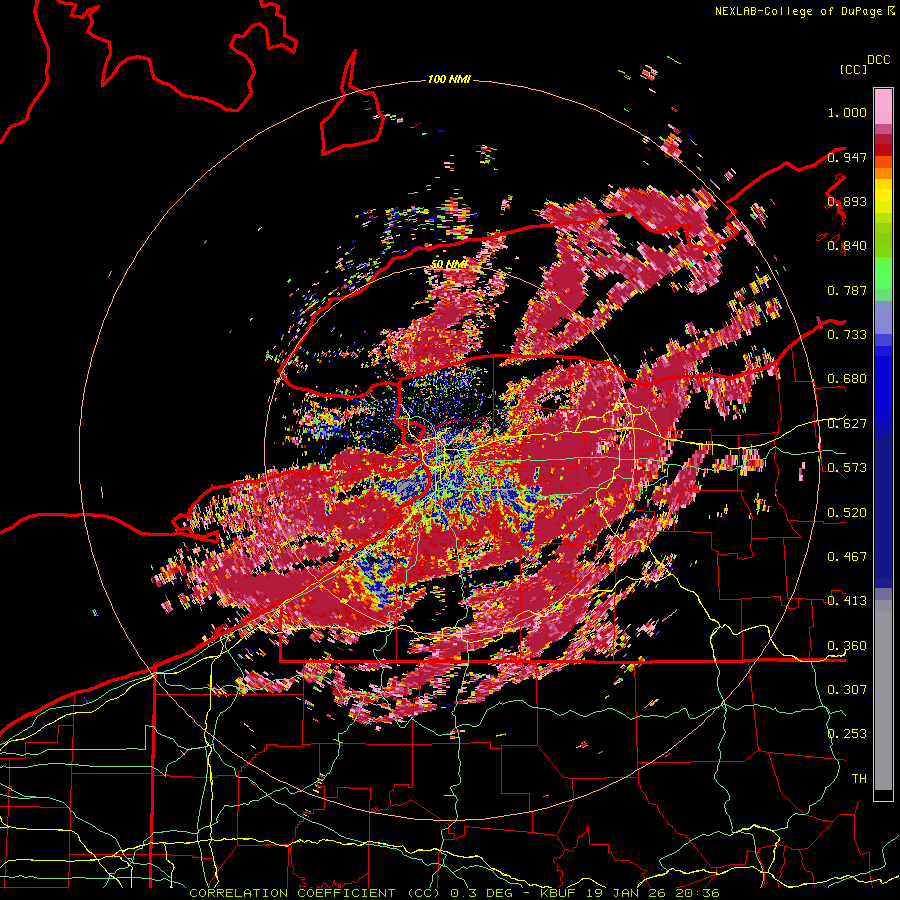Click the [CC] legend unit label
Screen dimensions: 900x900
[x=853, y=69]
